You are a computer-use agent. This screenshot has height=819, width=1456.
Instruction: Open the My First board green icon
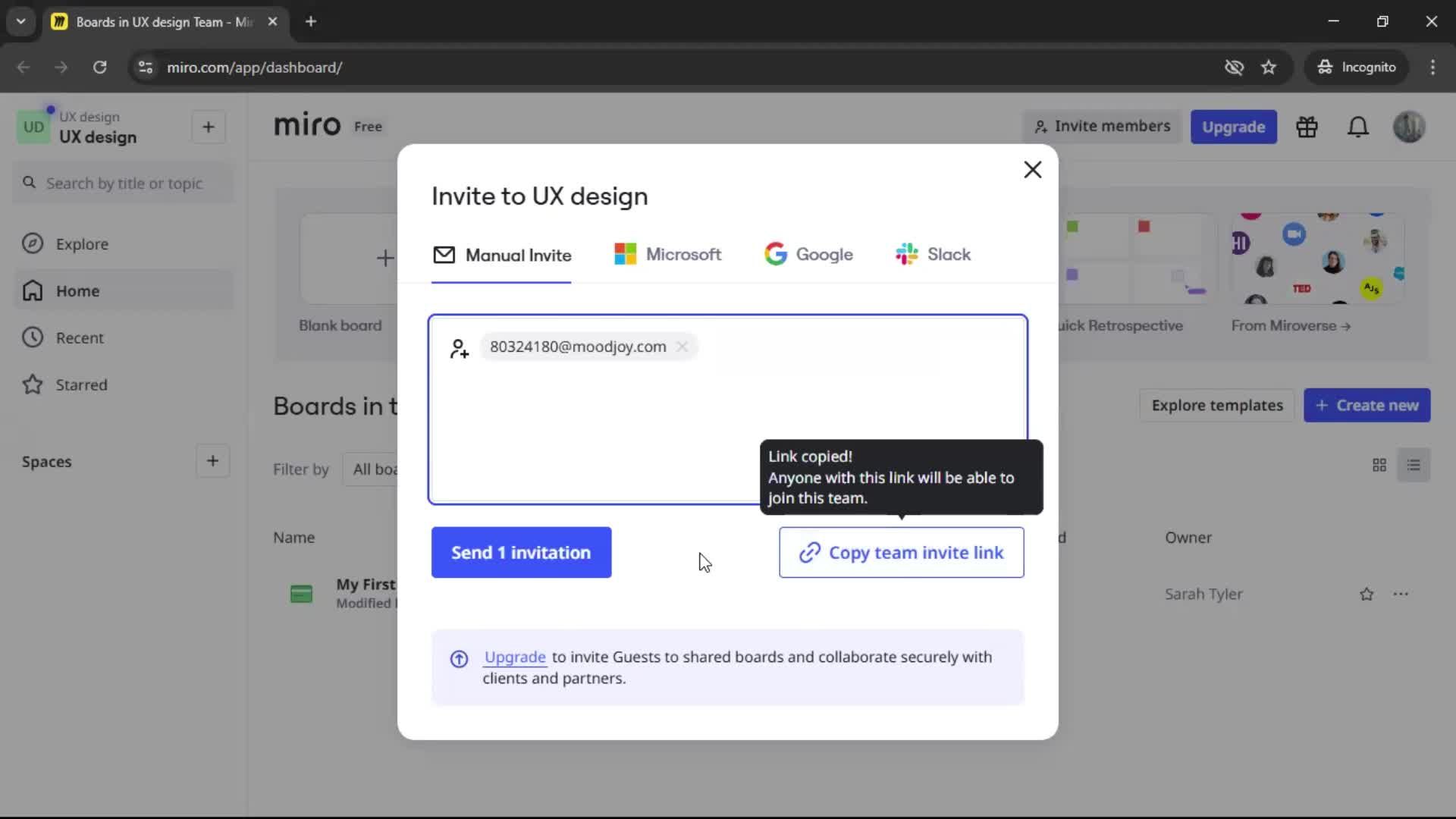301,595
